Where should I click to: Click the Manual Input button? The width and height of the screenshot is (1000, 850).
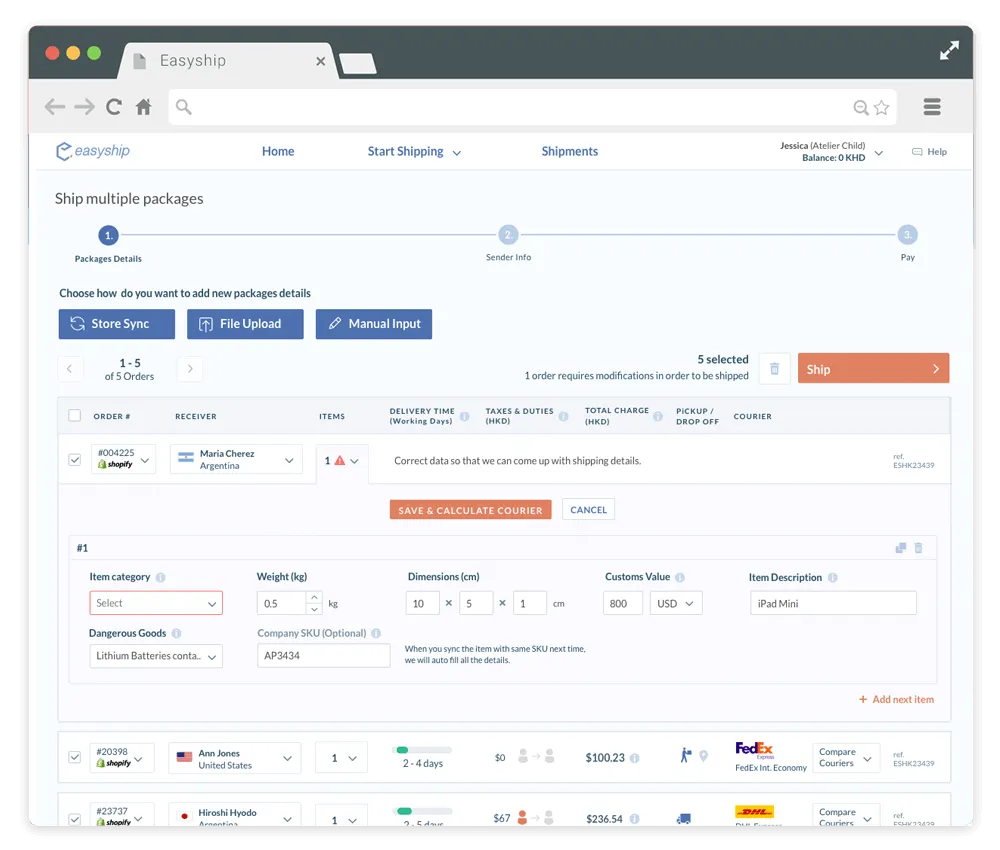(374, 324)
